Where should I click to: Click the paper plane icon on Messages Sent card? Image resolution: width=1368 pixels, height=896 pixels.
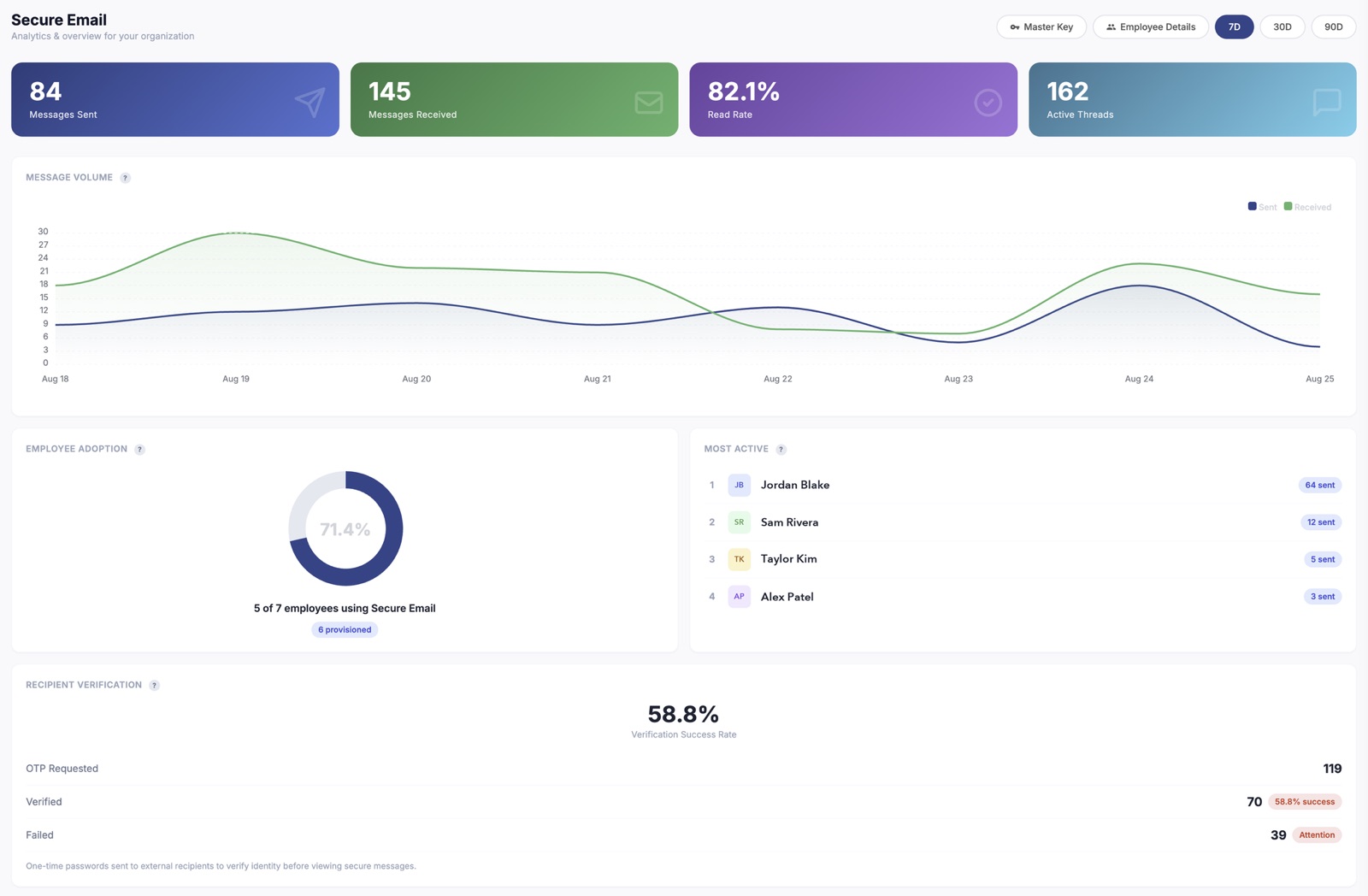310,102
